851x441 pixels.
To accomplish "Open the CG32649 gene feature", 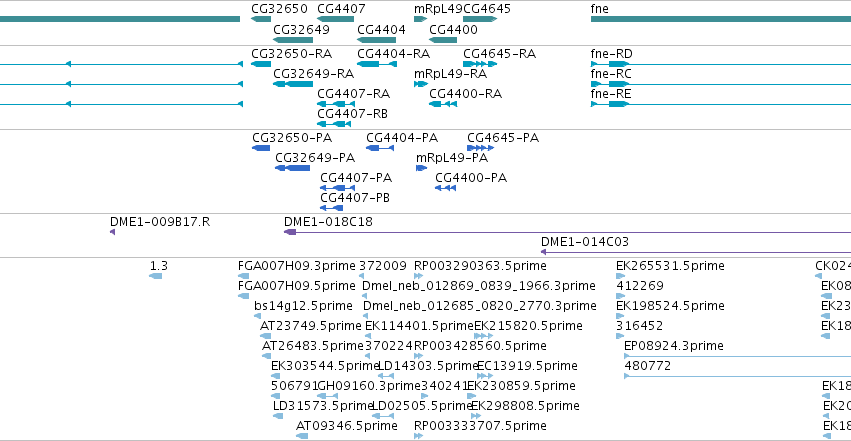I will (293, 40).
